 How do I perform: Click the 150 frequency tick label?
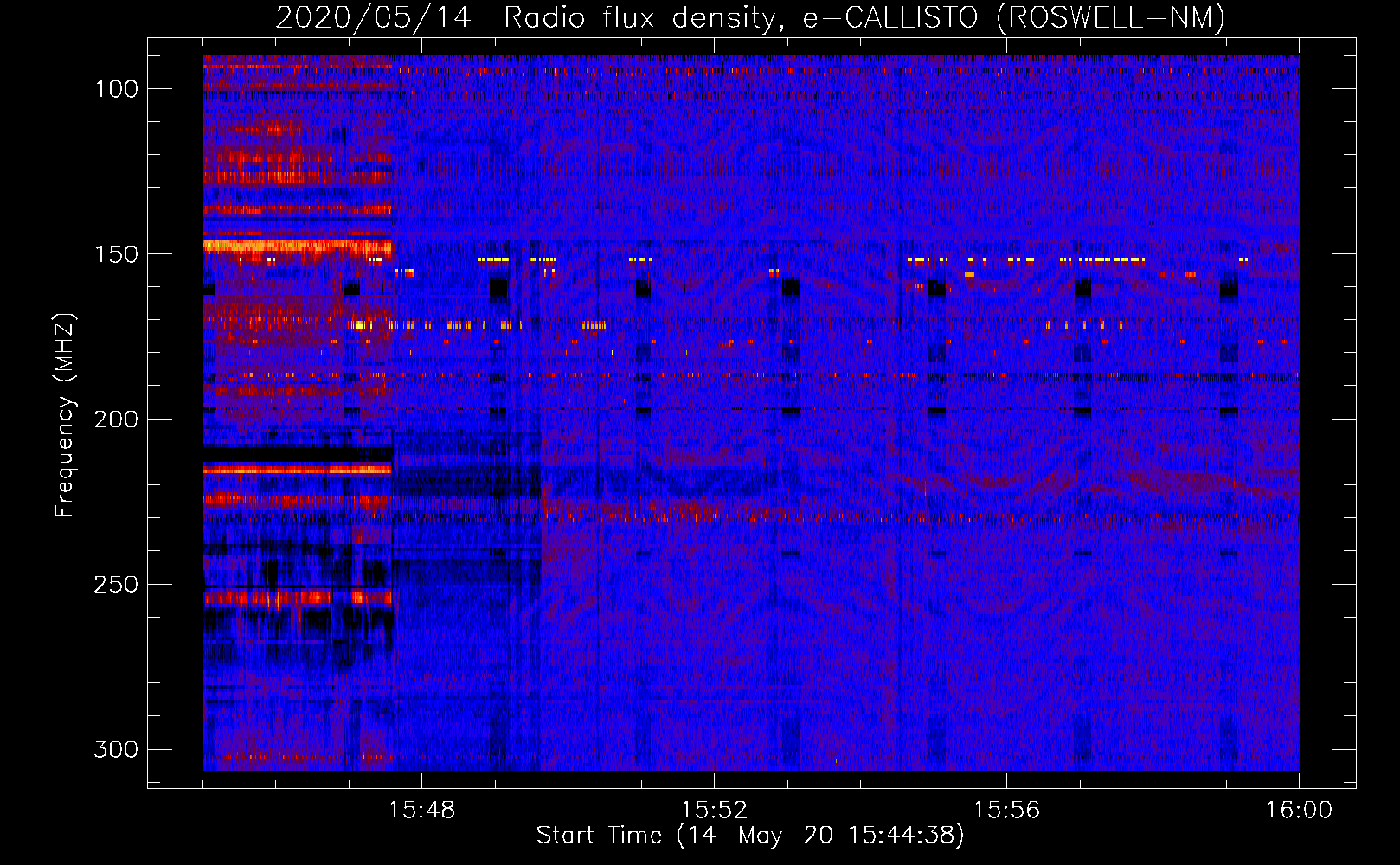click(x=117, y=254)
